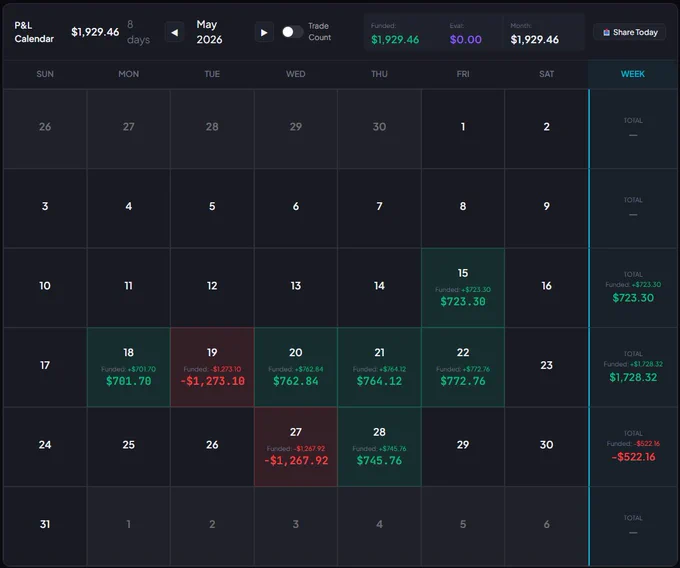680x568 pixels.
Task: Click weekly total -$522.16
Action: click(633, 457)
